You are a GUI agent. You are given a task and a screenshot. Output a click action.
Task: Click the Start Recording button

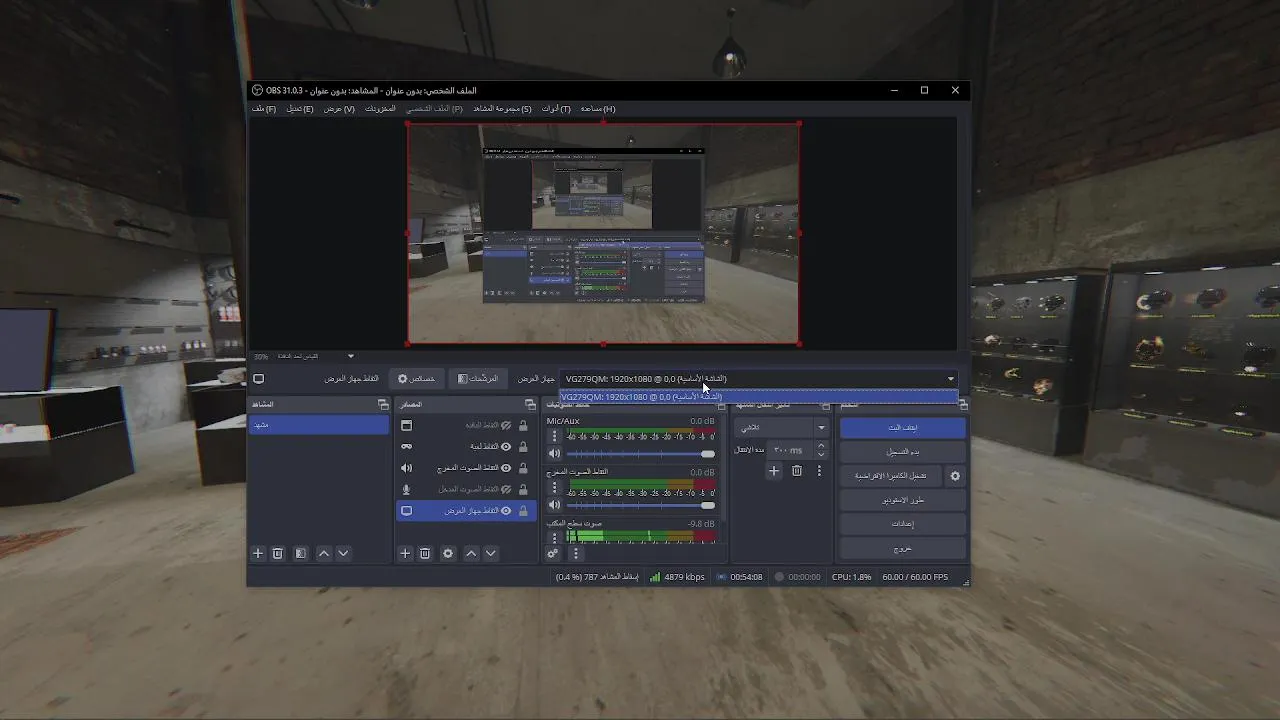point(902,452)
